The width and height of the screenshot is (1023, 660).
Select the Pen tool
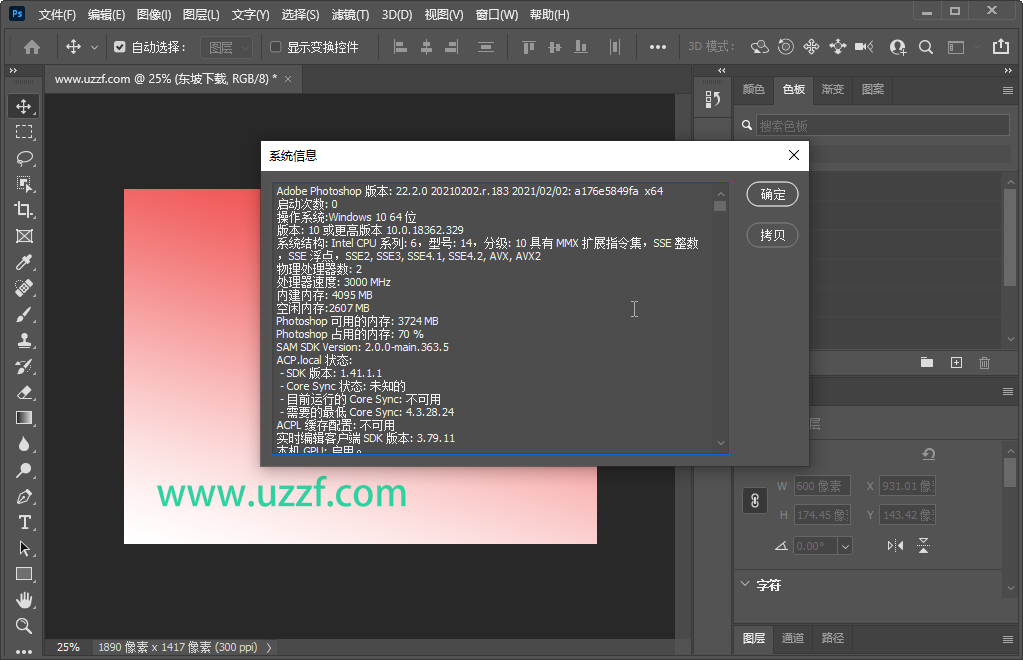pyautogui.click(x=23, y=496)
